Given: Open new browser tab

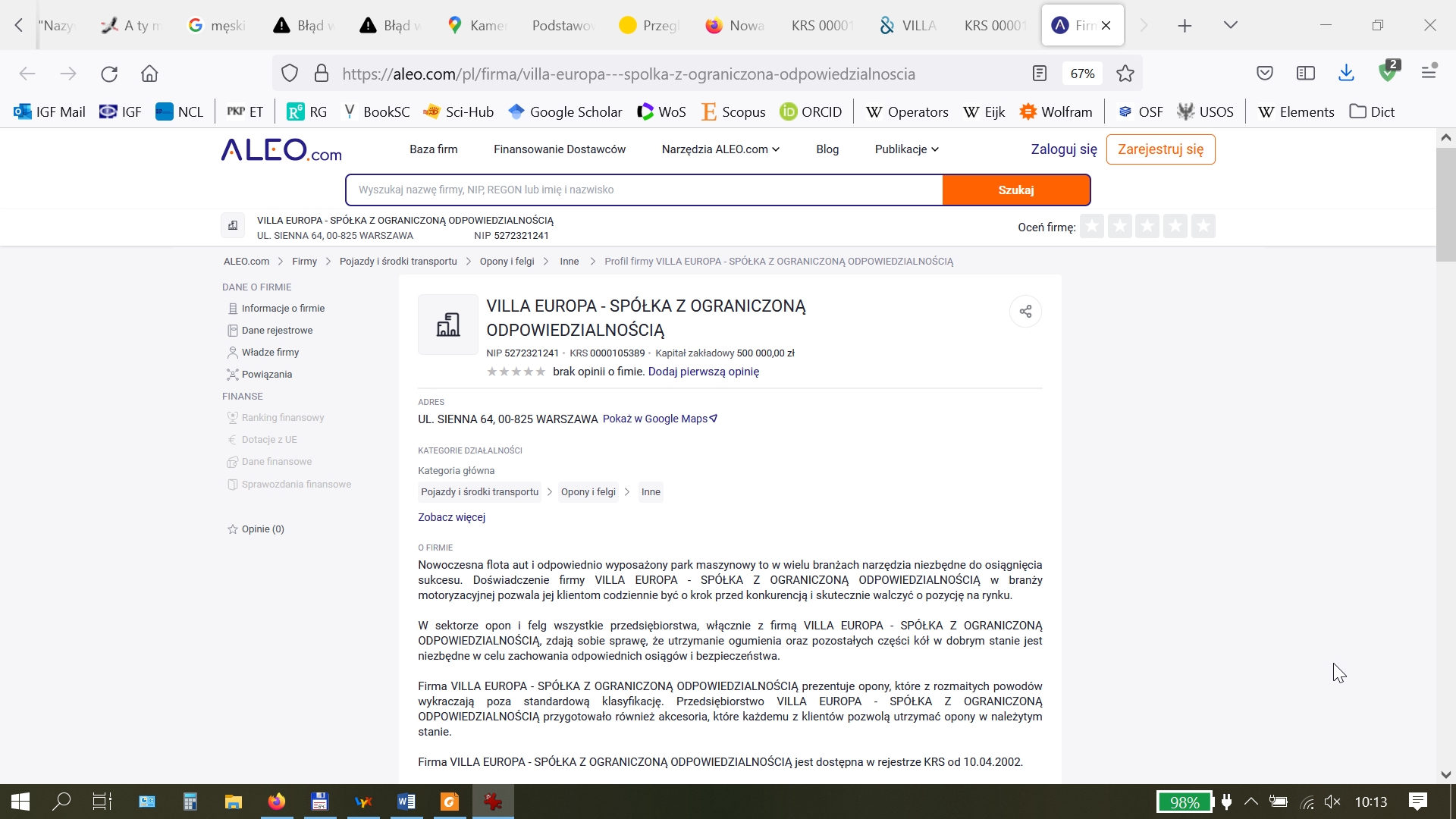Looking at the screenshot, I should [x=1185, y=26].
